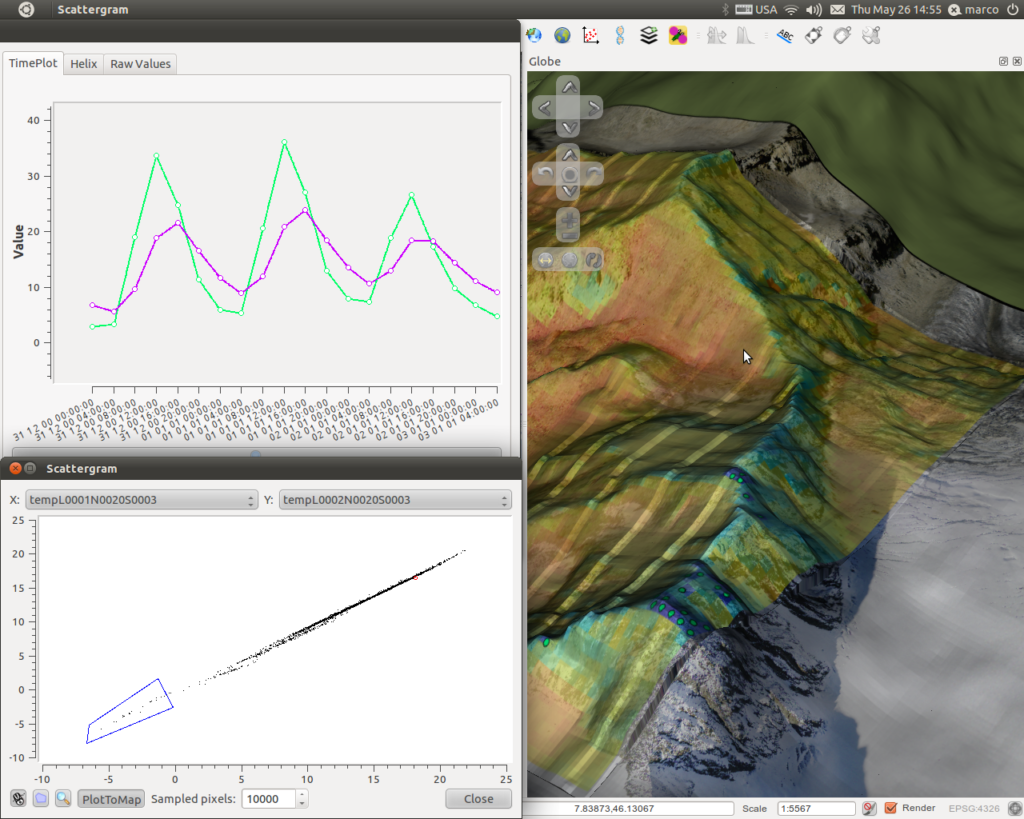
Task: Open the X axis tempL0001N0020S0003 dropdown
Action: point(142,500)
